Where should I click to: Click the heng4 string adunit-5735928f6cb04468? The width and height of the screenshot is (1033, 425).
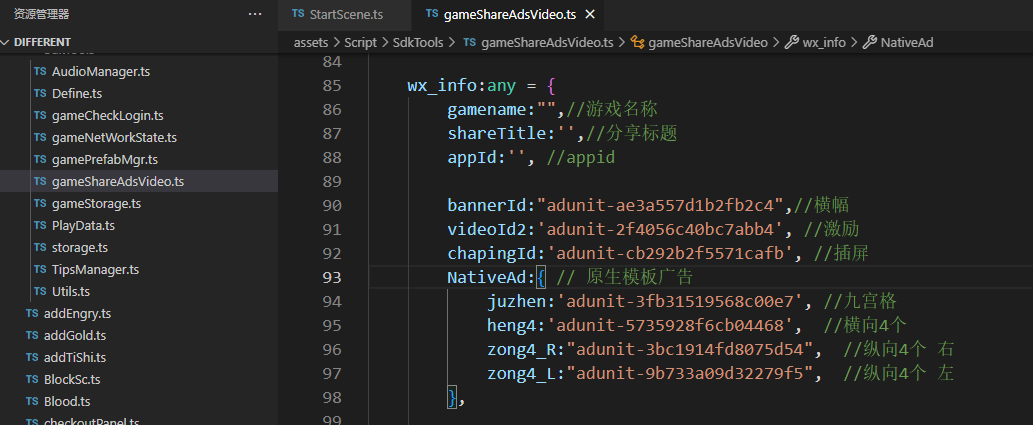[x=673, y=326]
